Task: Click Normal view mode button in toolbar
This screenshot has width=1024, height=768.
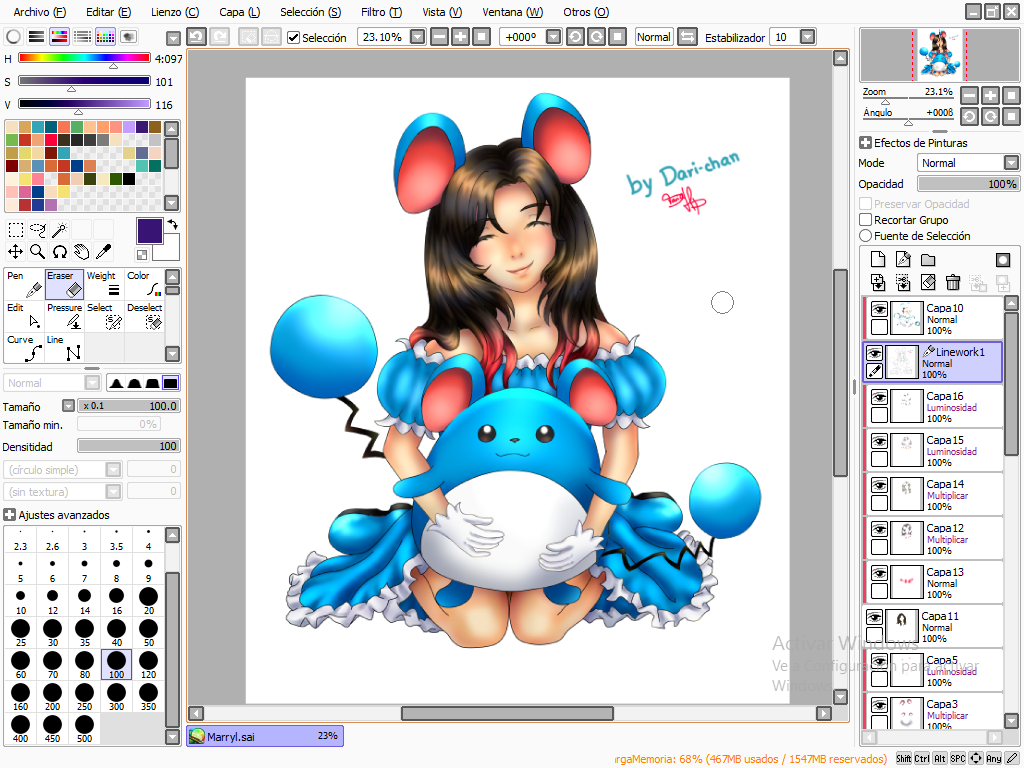Action: click(x=654, y=37)
